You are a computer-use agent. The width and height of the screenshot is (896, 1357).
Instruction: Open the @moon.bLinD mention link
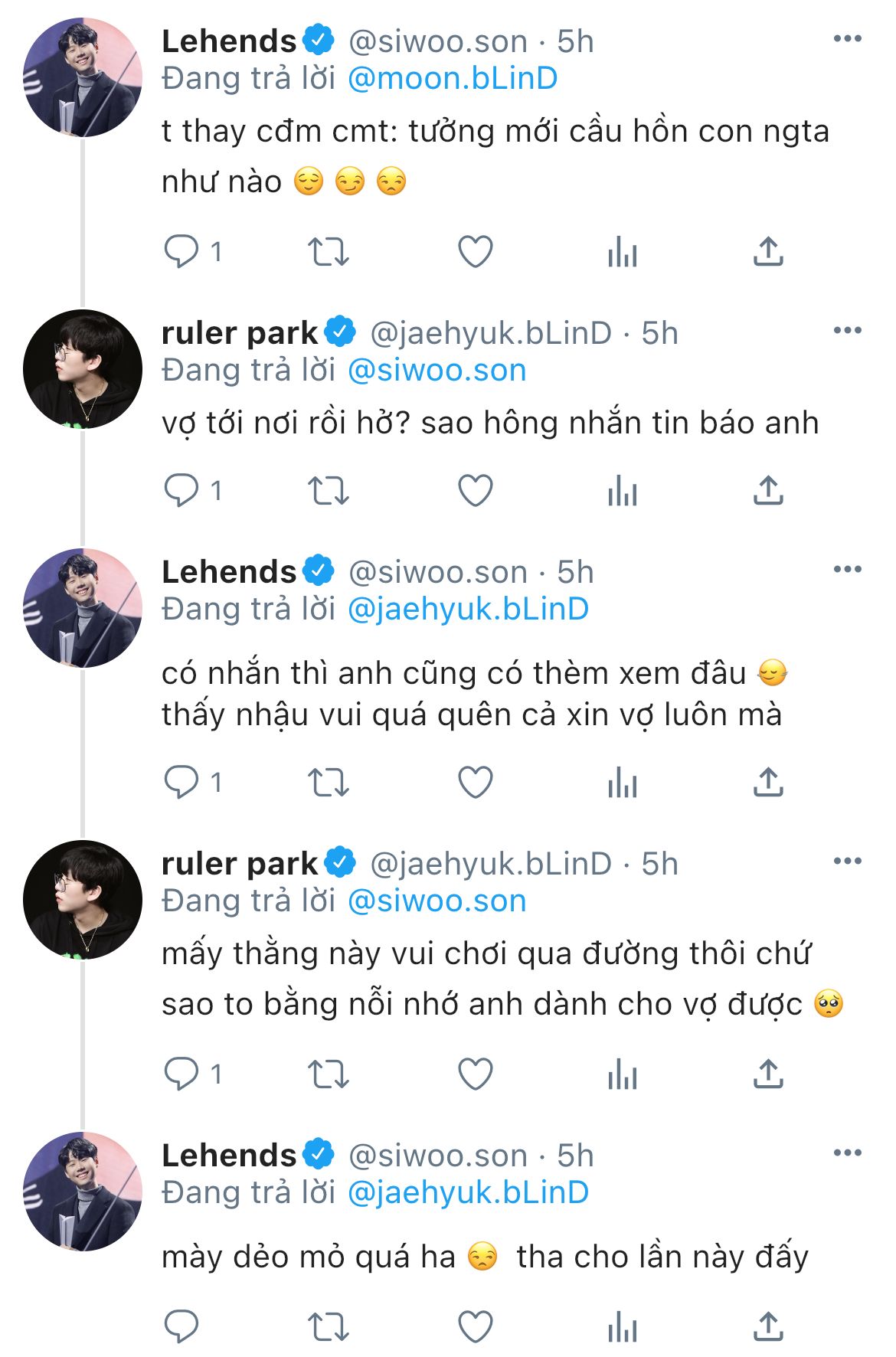[x=453, y=79]
